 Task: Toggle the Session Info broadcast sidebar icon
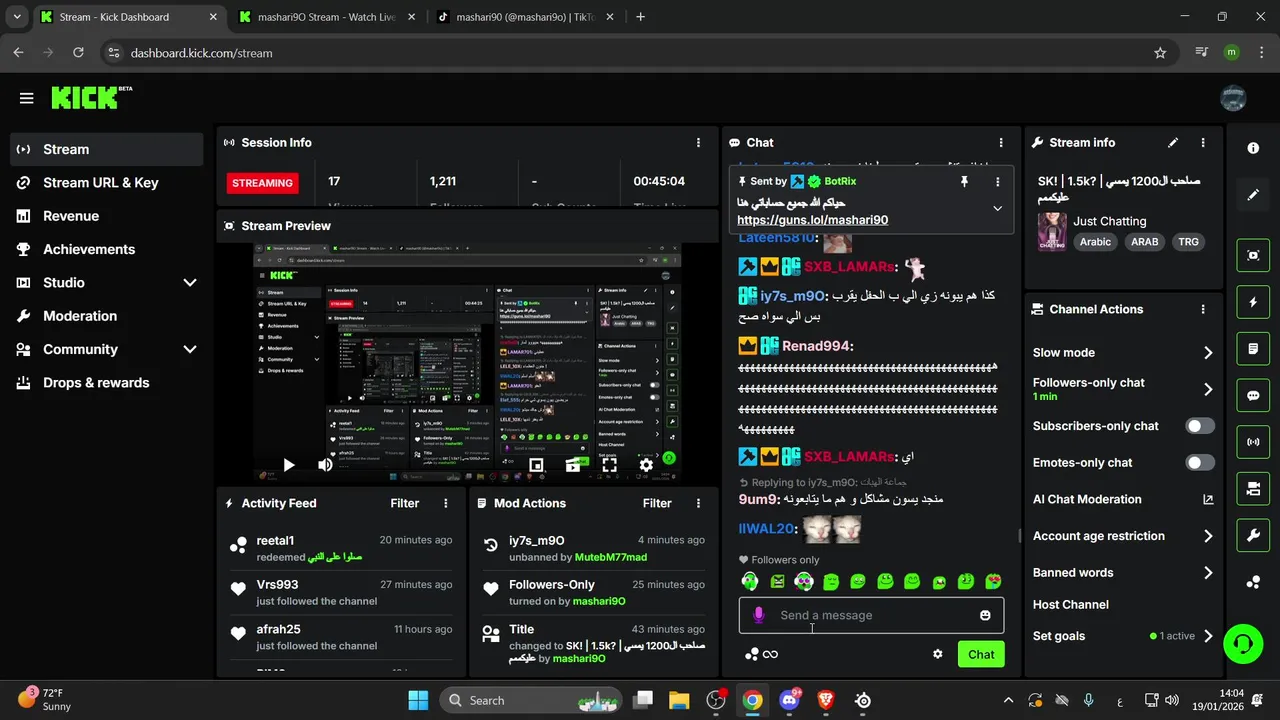(1253, 441)
